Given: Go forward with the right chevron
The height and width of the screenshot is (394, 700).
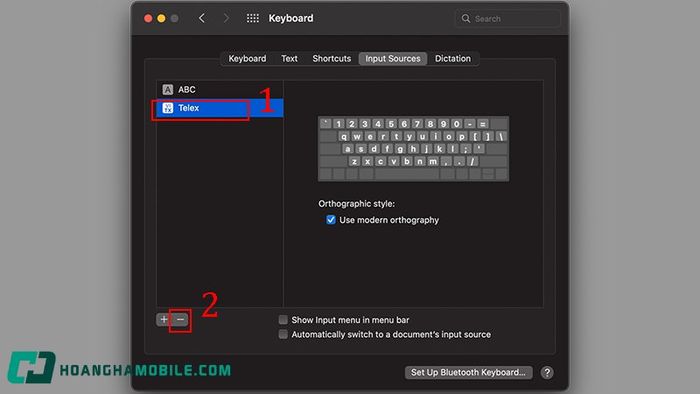Looking at the screenshot, I should coord(226,18).
